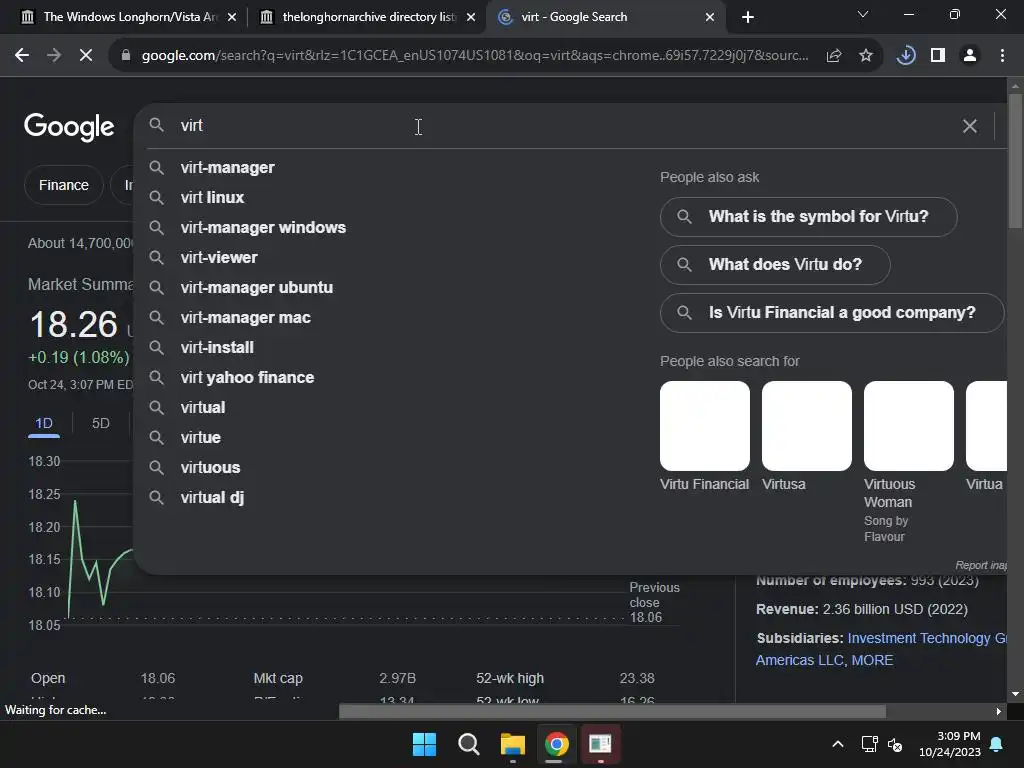Click Report inappropriate predictions link
Screen dimensions: 1024x768
981,566
